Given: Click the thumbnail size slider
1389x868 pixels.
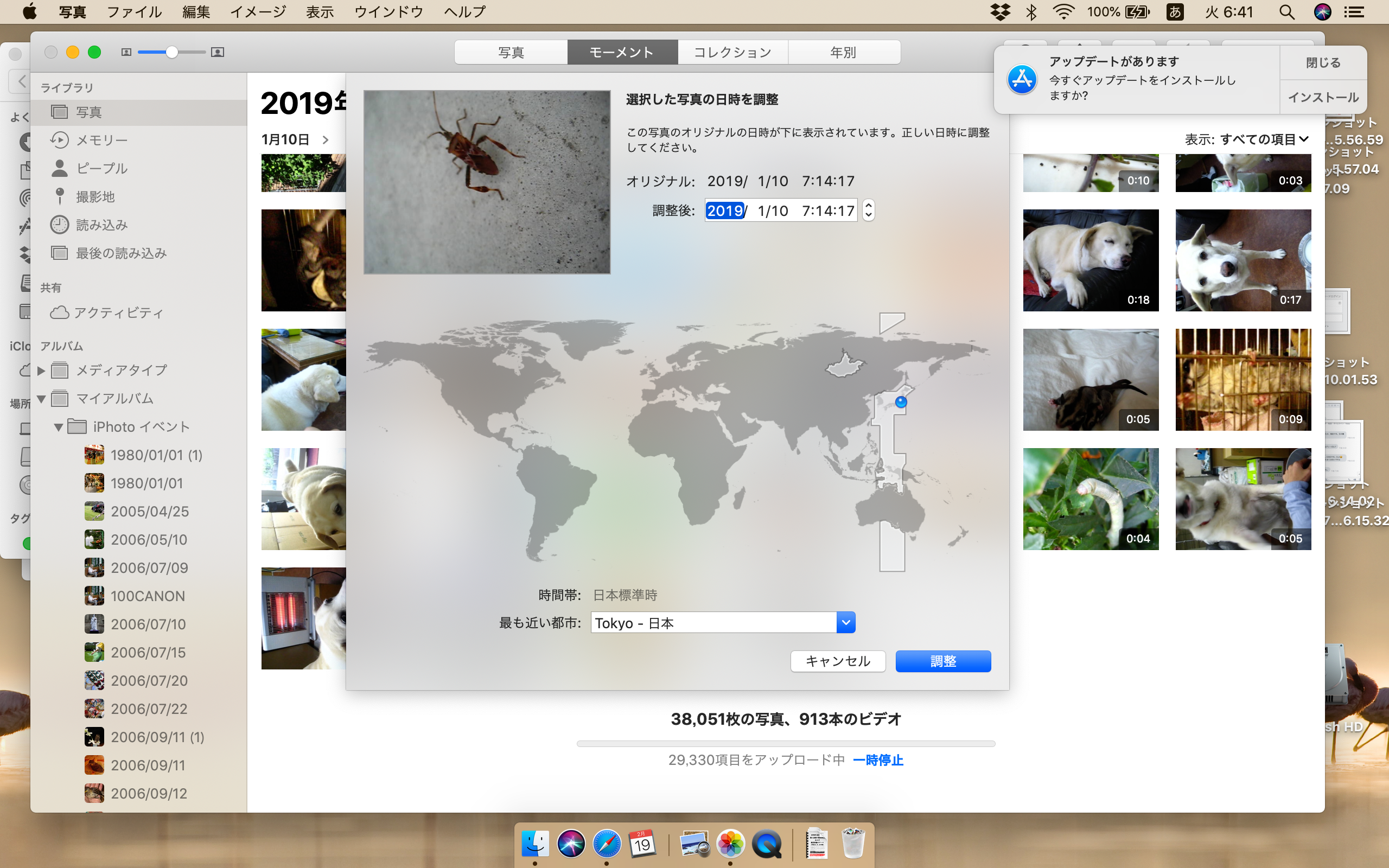Looking at the screenshot, I should click(x=171, y=52).
